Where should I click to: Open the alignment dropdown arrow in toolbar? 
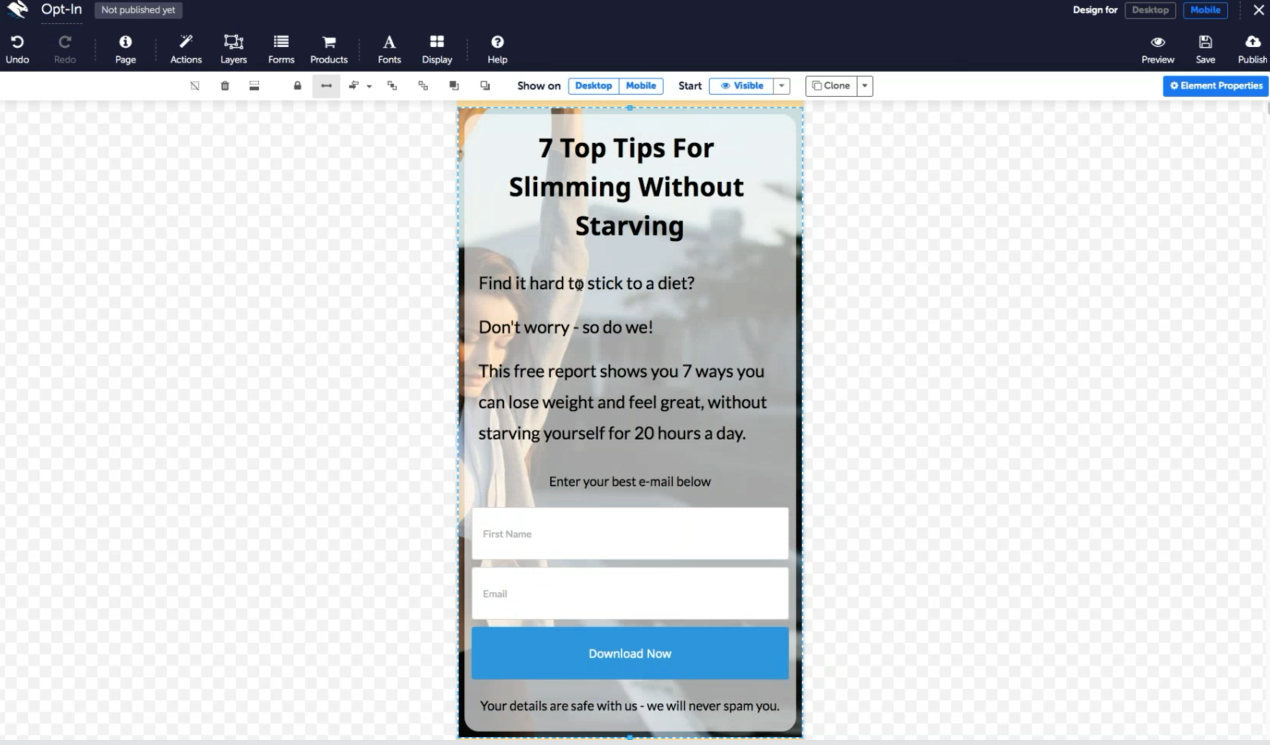(369, 86)
